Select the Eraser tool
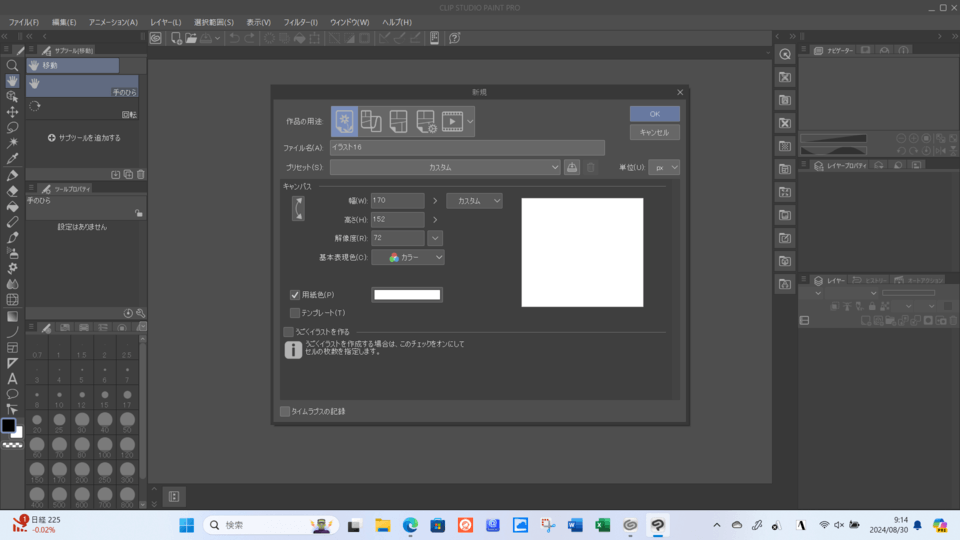This screenshot has width=960, height=540. [x=12, y=191]
